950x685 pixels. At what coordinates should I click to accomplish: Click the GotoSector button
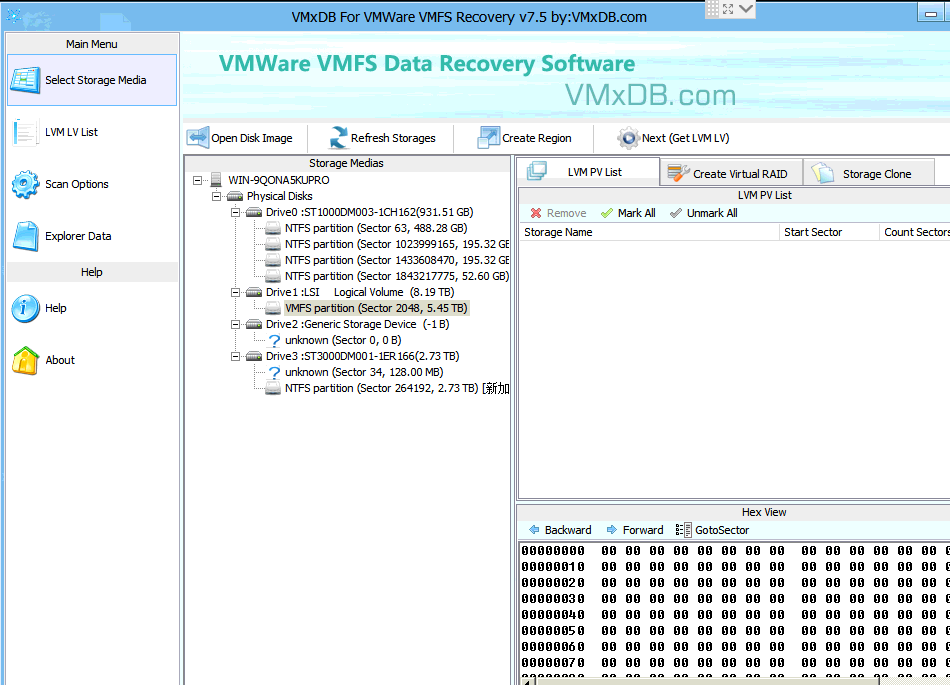[712, 530]
